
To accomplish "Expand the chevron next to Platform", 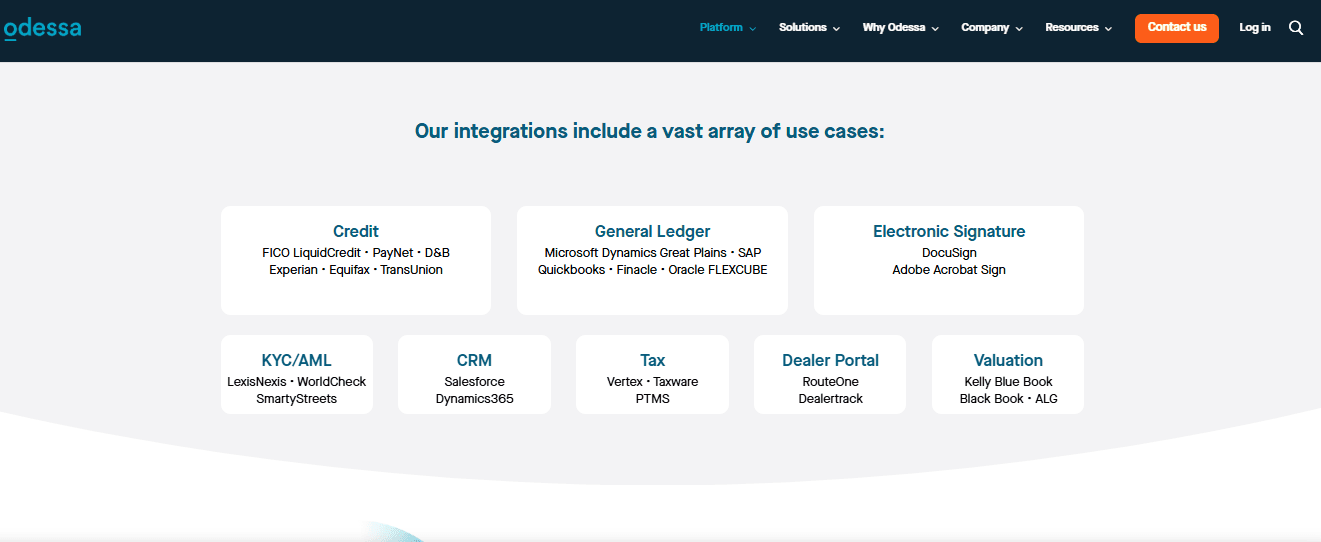I will (752, 29).
